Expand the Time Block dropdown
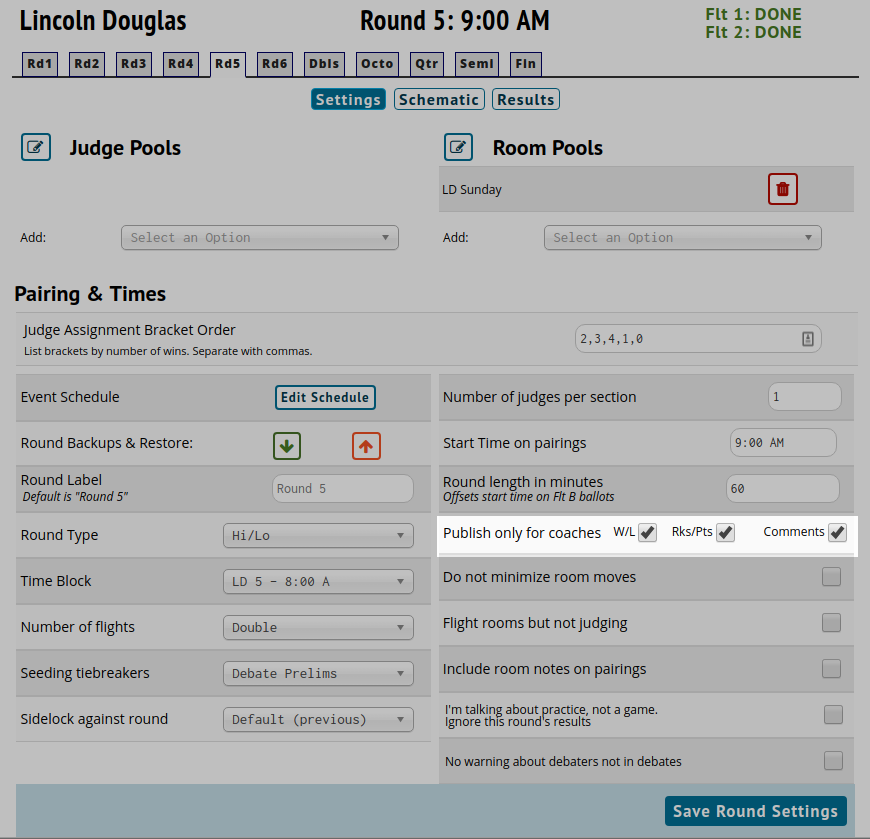Viewport: 870px width, 839px height. [318, 582]
